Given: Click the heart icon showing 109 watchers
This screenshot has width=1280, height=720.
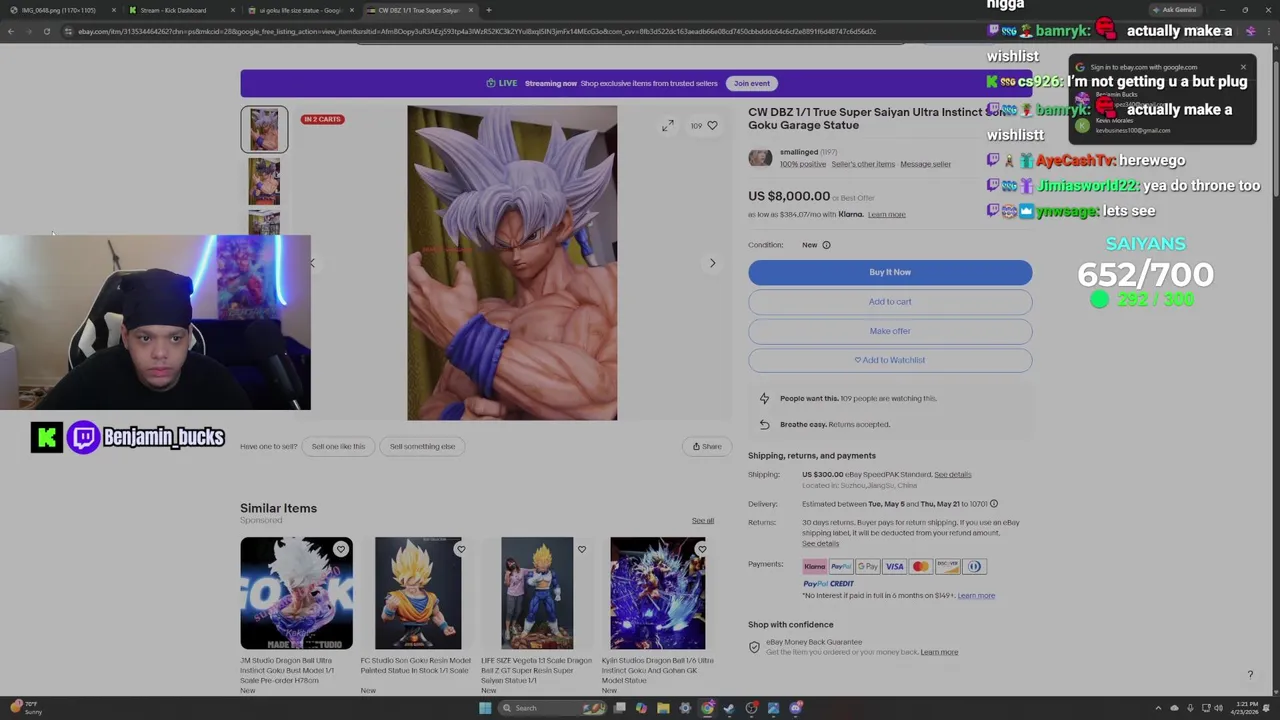Looking at the screenshot, I should (x=712, y=126).
